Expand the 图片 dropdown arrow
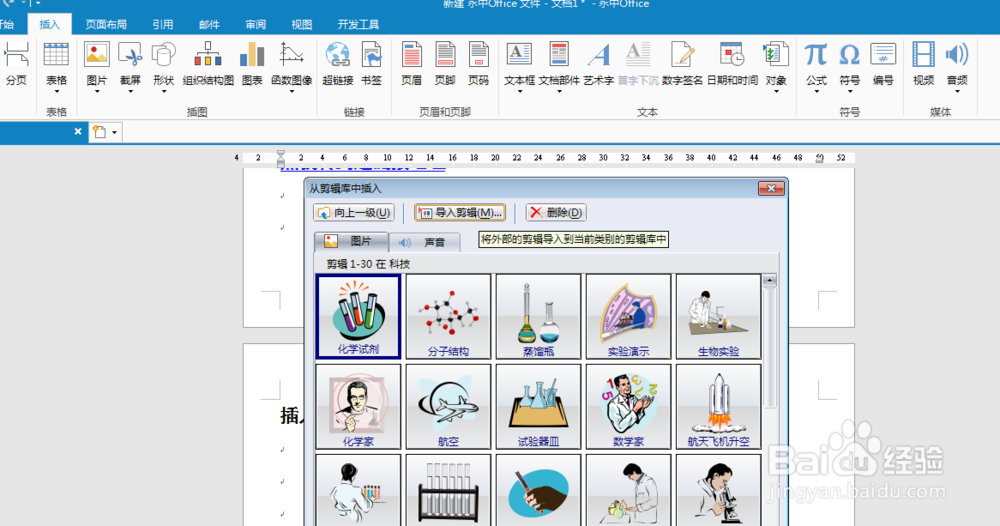Image resolution: width=1000 pixels, height=526 pixels. tap(97, 92)
